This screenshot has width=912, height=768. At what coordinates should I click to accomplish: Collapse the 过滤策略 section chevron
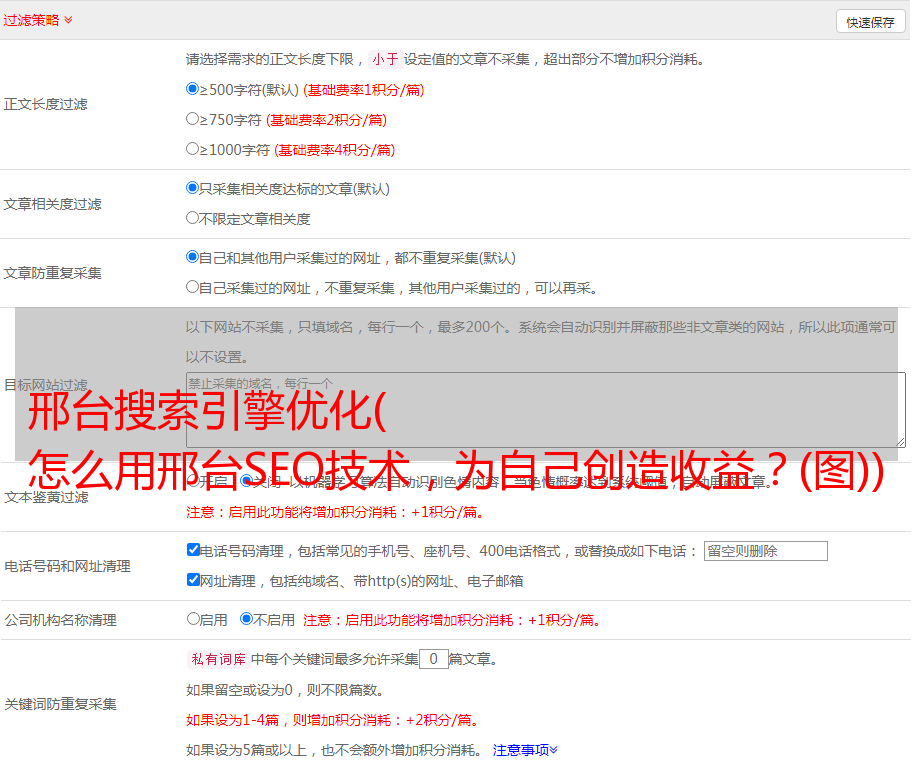point(68,20)
